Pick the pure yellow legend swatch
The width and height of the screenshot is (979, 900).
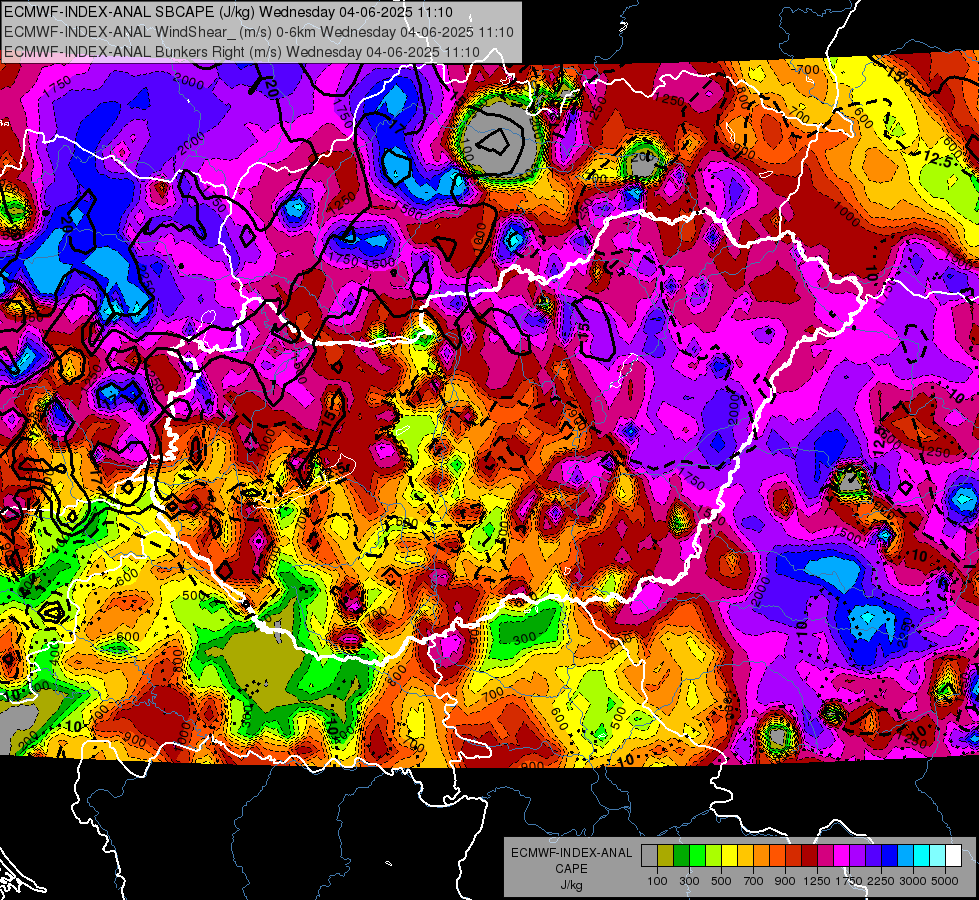[x=729, y=855]
